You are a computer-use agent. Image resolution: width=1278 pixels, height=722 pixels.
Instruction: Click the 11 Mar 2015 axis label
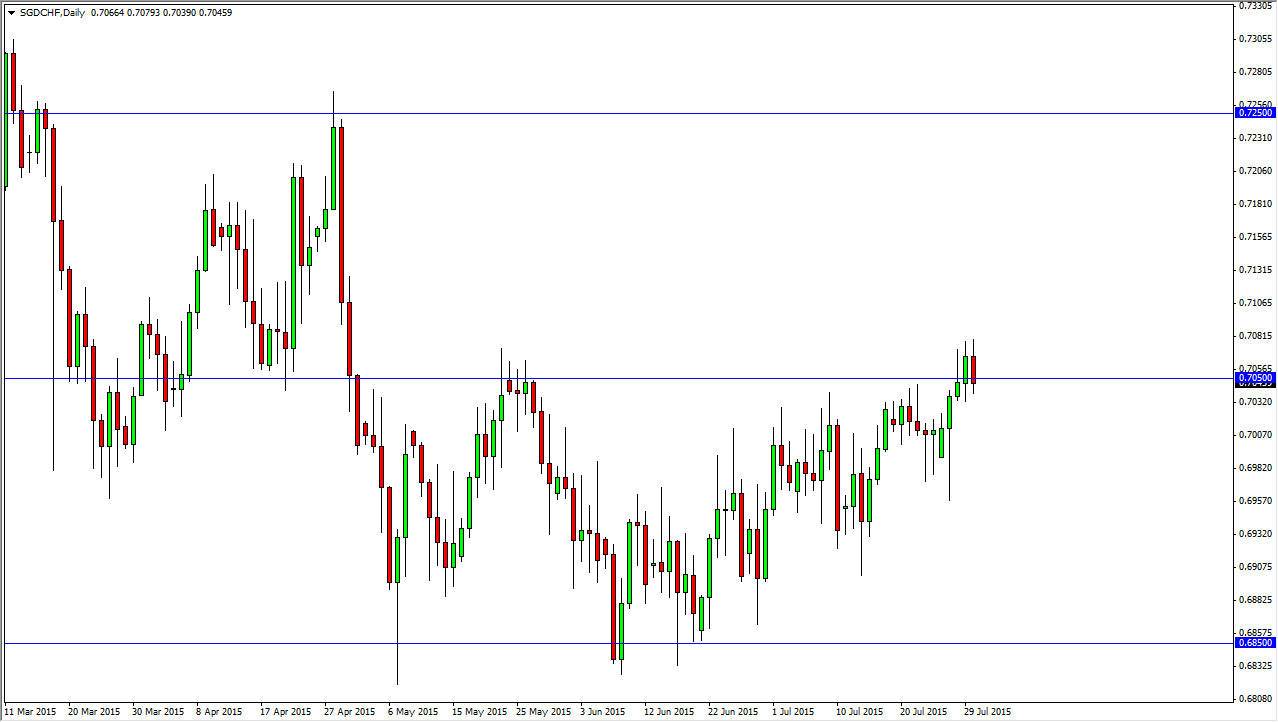(x=32, y=712)
